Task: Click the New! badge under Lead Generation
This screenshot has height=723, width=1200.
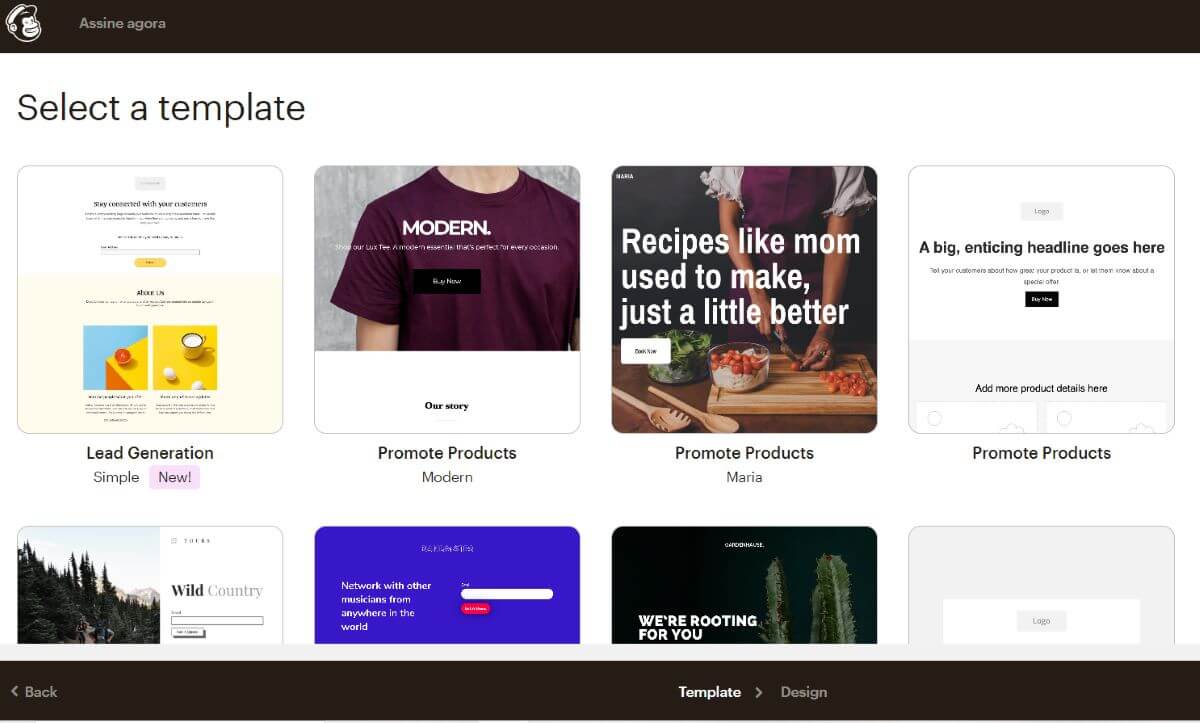Action: (x=175, y=477)
